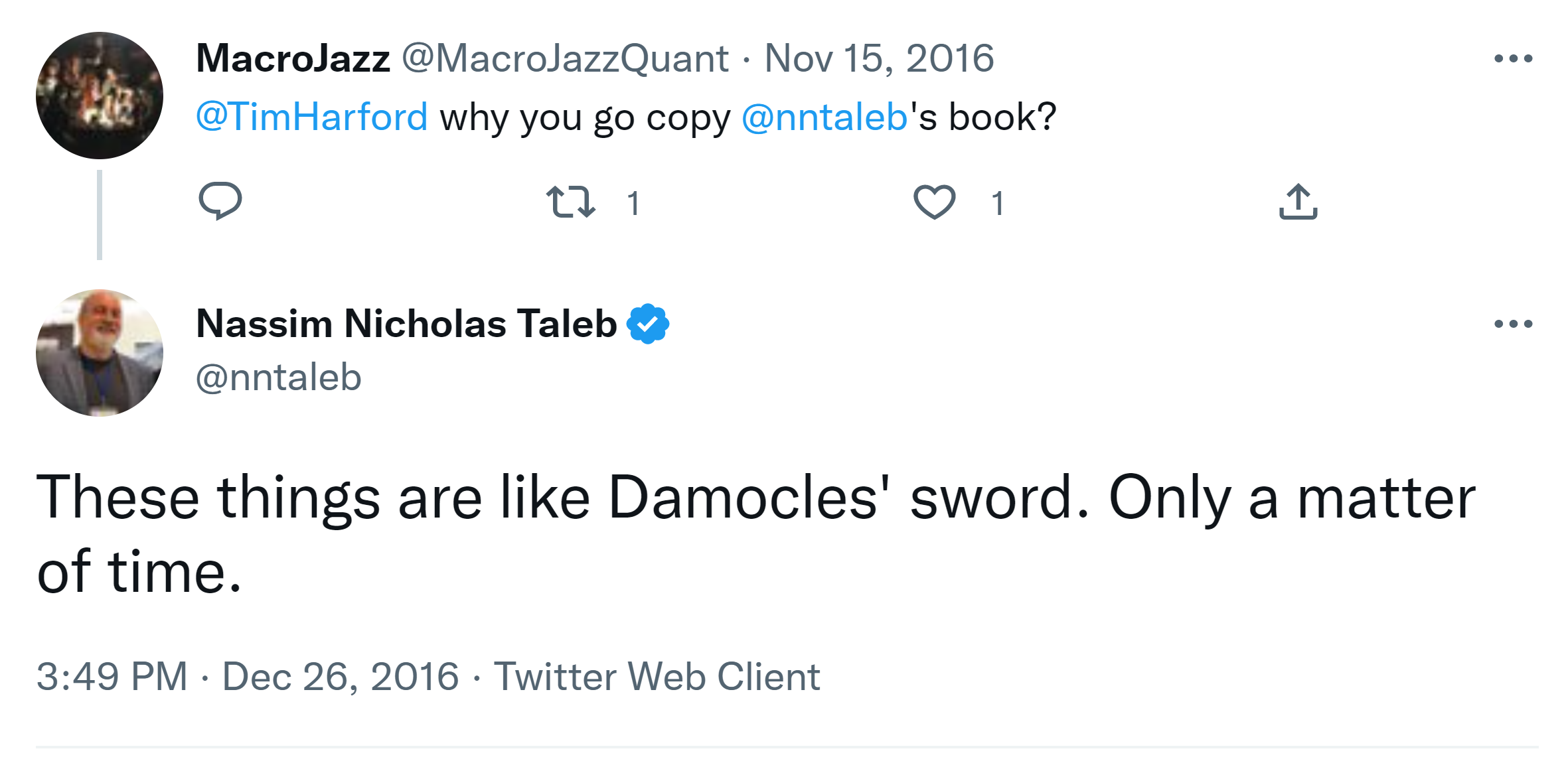Click the @MacroJazzQuant handle
This screenshot has width=1568, height=773.
tap(565, 58)
